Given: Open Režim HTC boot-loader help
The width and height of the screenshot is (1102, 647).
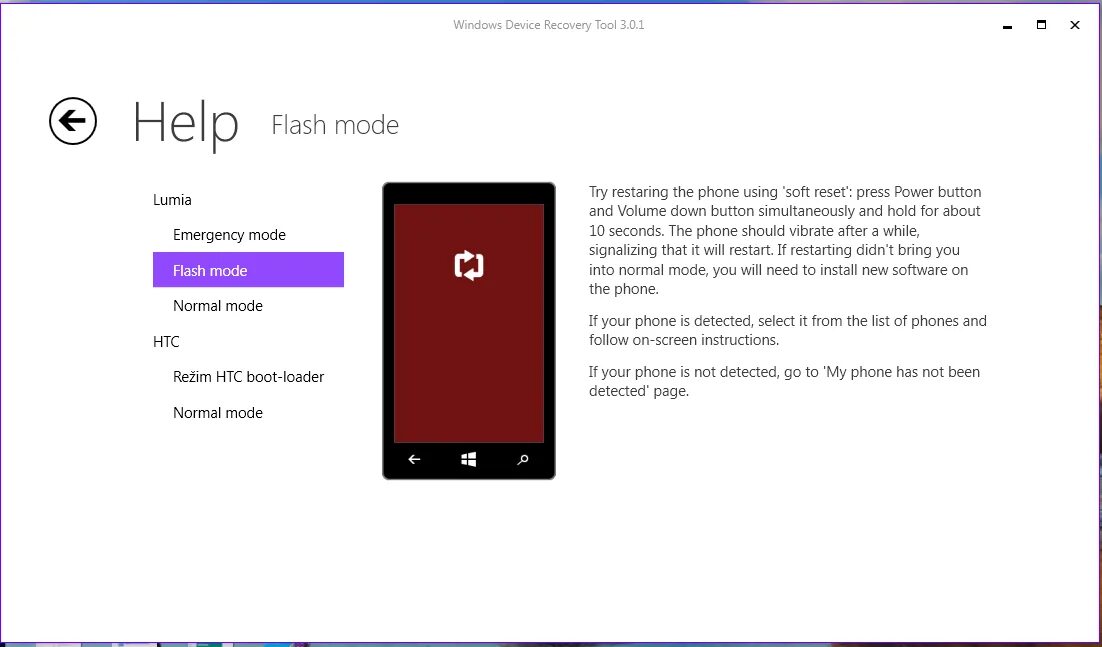Looking at the screenshot, I should click(248, 377).
